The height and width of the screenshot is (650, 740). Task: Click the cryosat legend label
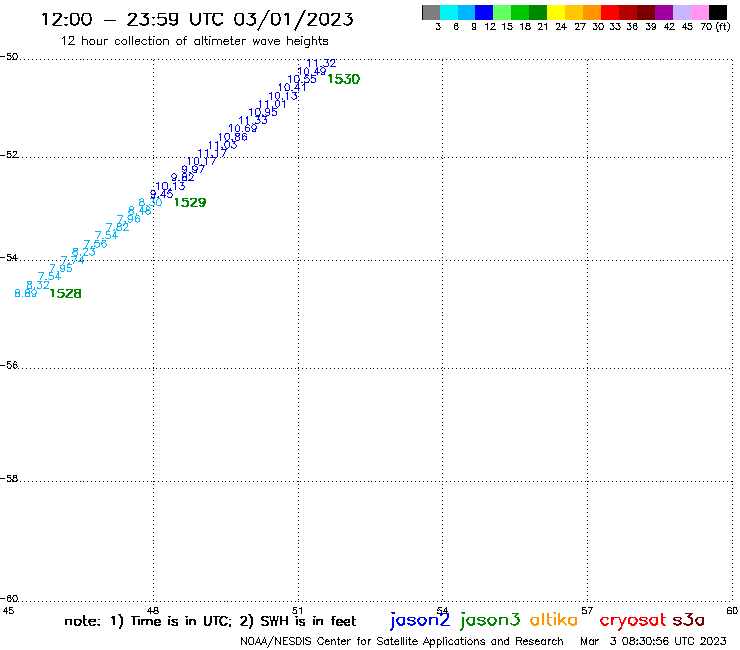[633, 620]
